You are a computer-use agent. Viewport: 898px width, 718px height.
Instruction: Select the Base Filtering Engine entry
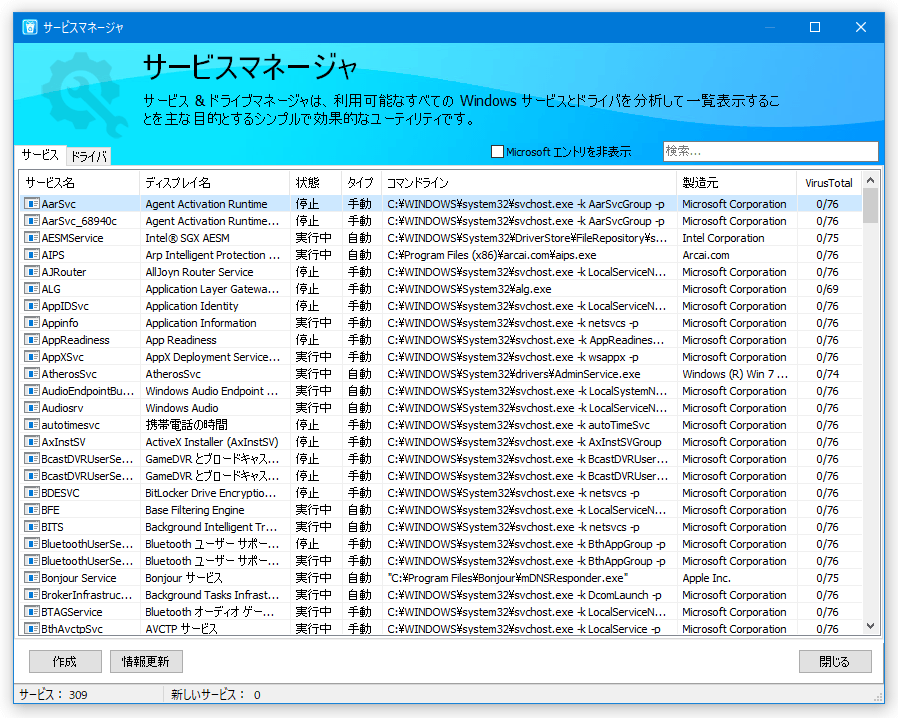[x=195, y=510]
